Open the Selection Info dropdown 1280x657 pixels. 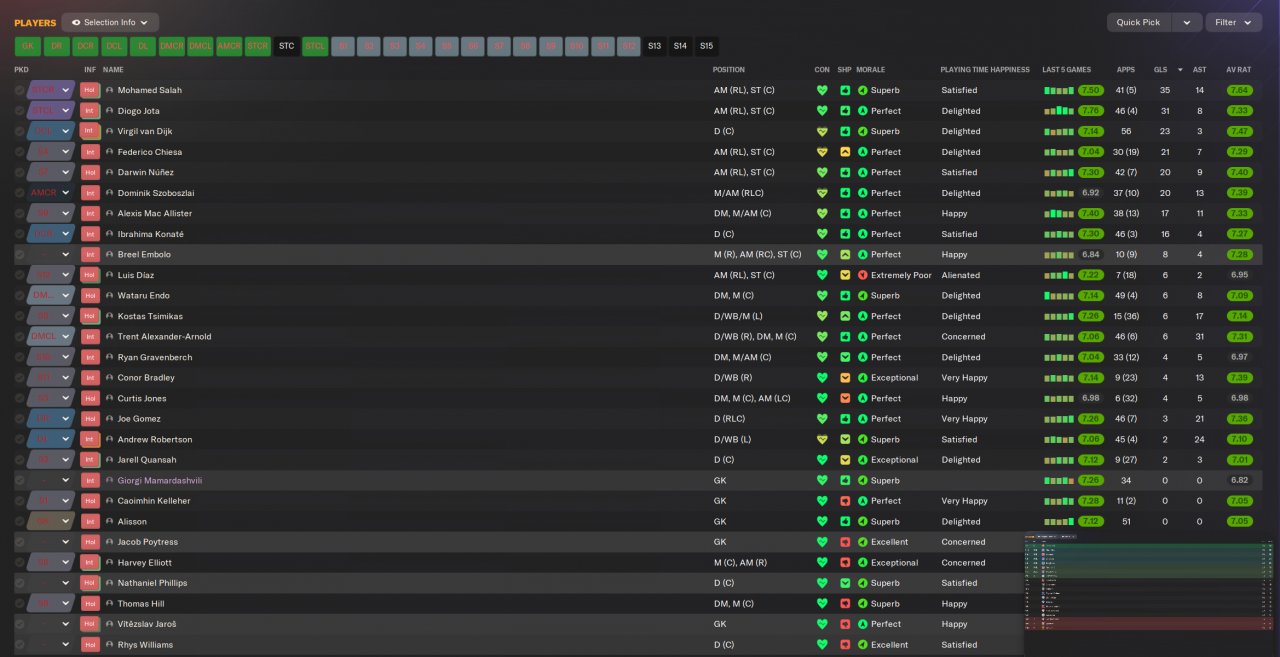pyautogui.click(x=110, y=22)
